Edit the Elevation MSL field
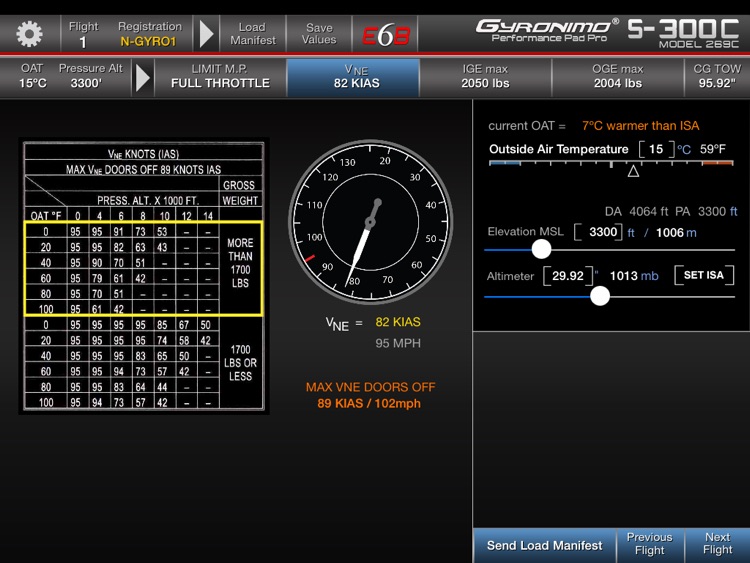The width and height of the screenshot is (750, 563). click(598, 232)
